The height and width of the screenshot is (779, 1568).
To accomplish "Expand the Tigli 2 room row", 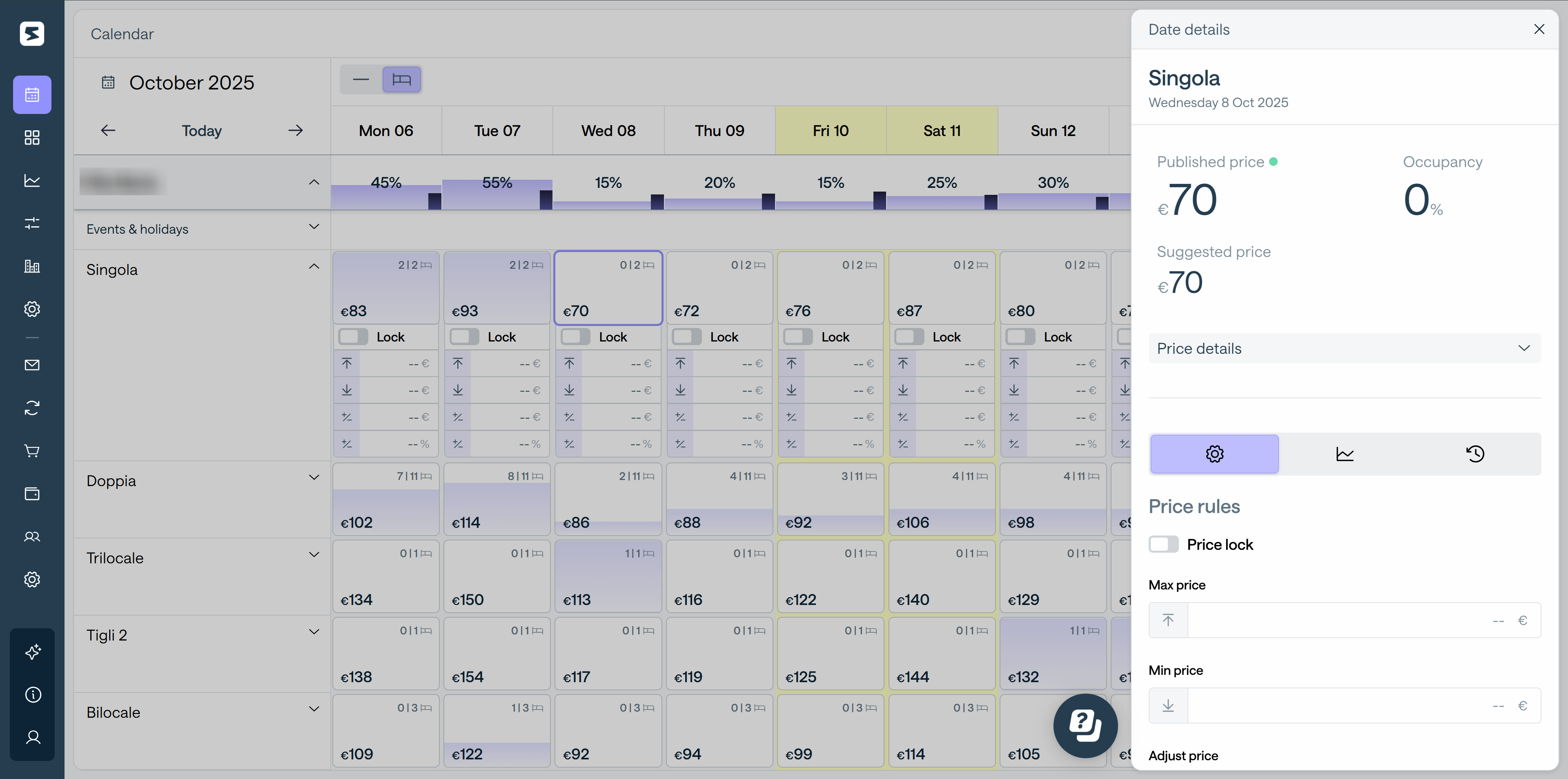I will (314, 632).
